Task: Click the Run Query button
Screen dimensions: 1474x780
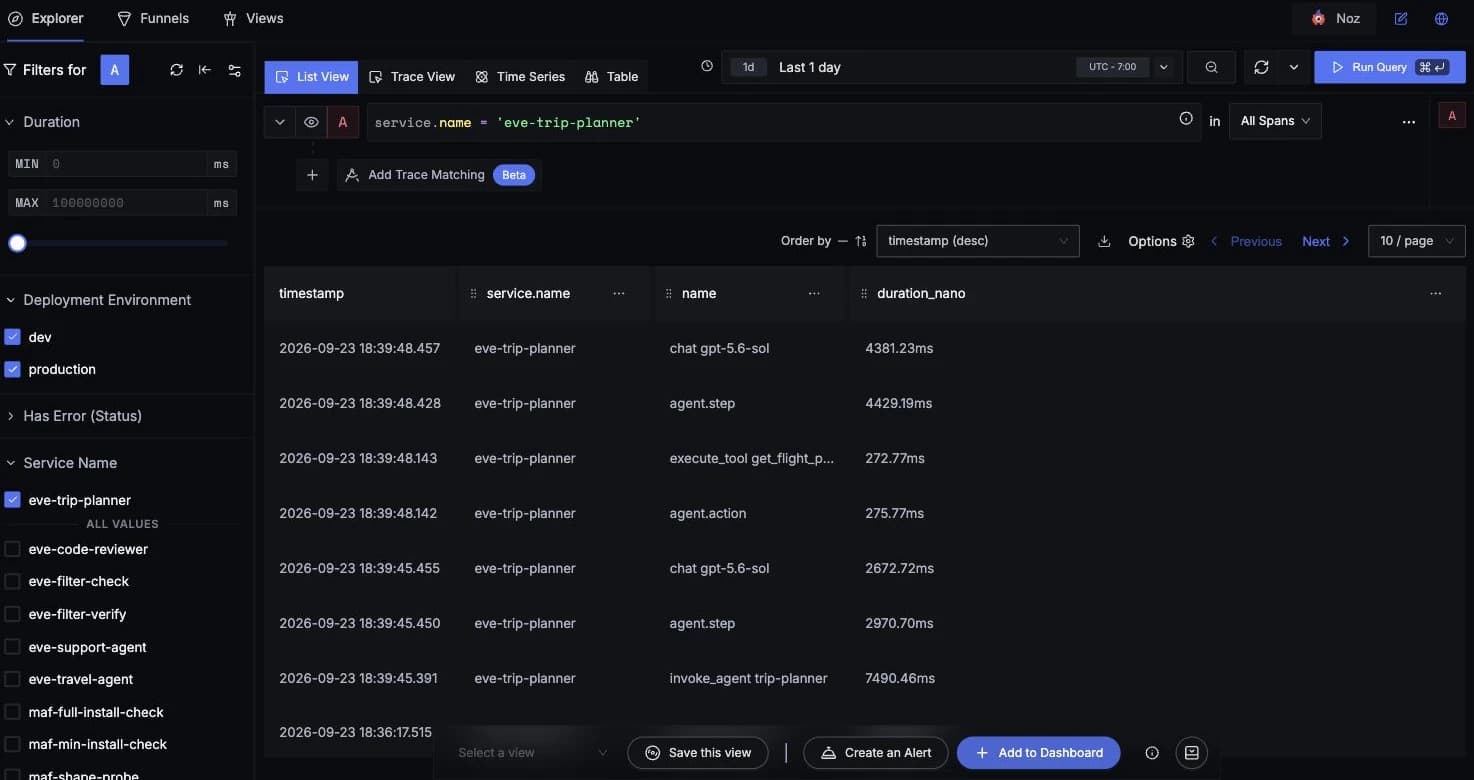Action: [x=1389, y=67]
